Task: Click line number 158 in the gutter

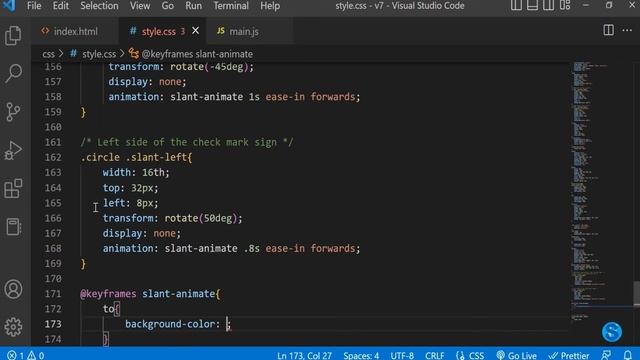Action: pos(53,97)
